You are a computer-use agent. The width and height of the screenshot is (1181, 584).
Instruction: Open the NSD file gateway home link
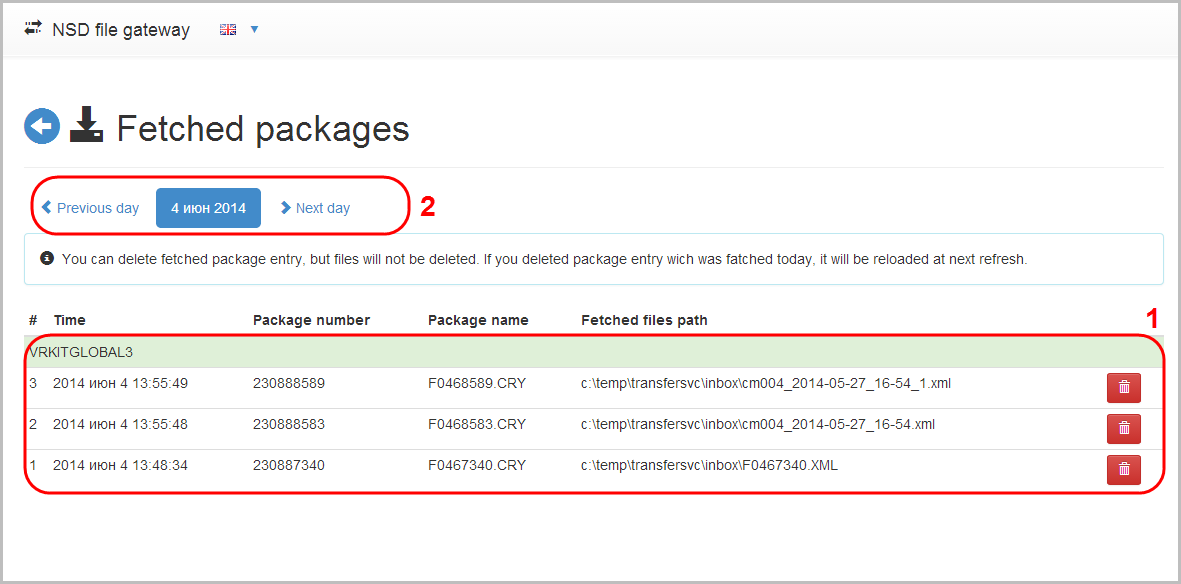point(121,30)
